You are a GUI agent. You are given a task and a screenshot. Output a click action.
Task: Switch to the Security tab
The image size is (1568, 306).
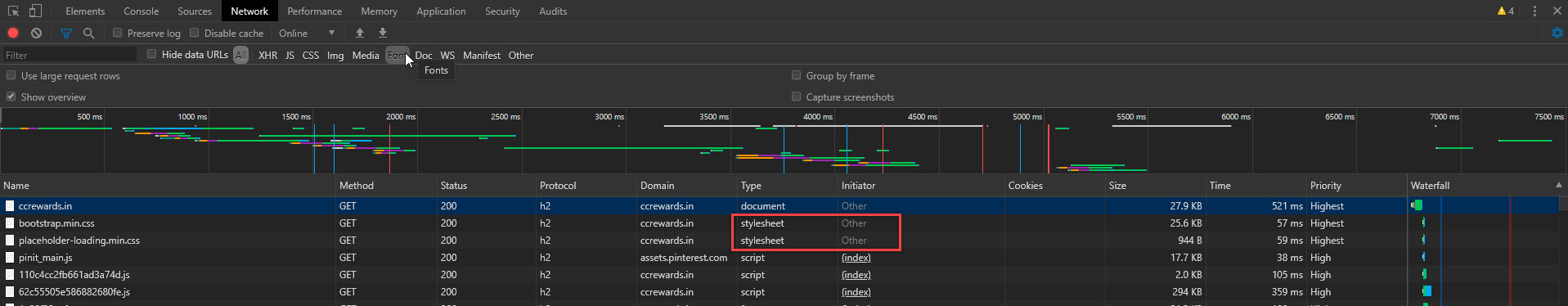coord(502,11)
